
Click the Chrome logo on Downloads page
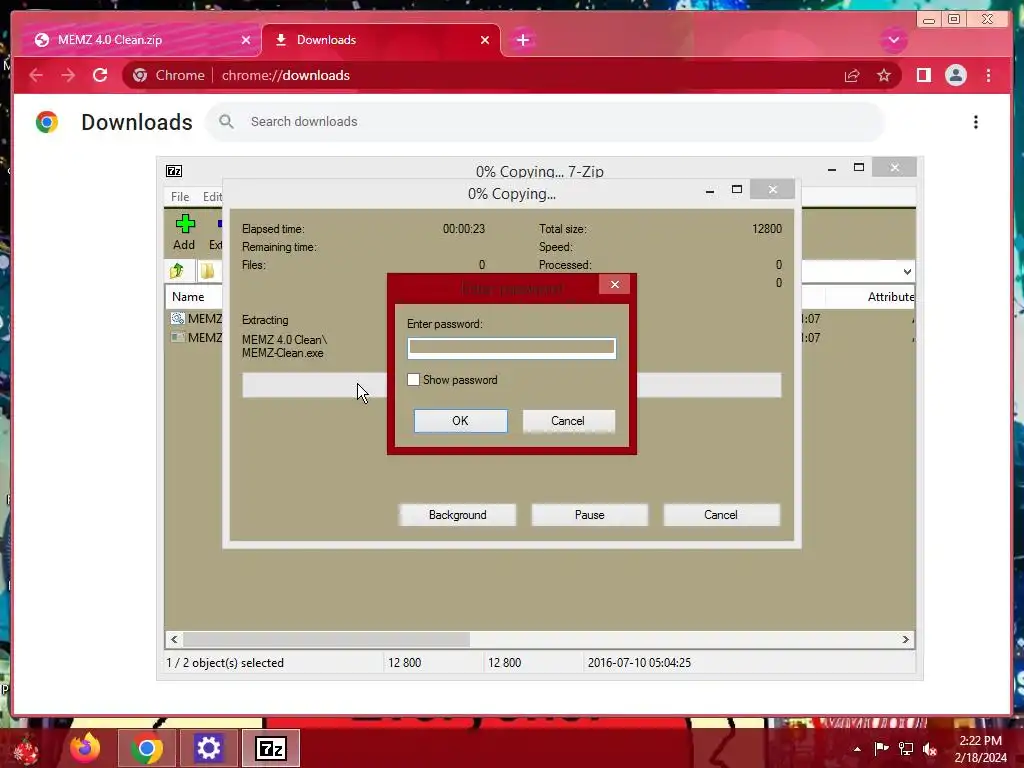pyautogui.click(x=47, y=122)
